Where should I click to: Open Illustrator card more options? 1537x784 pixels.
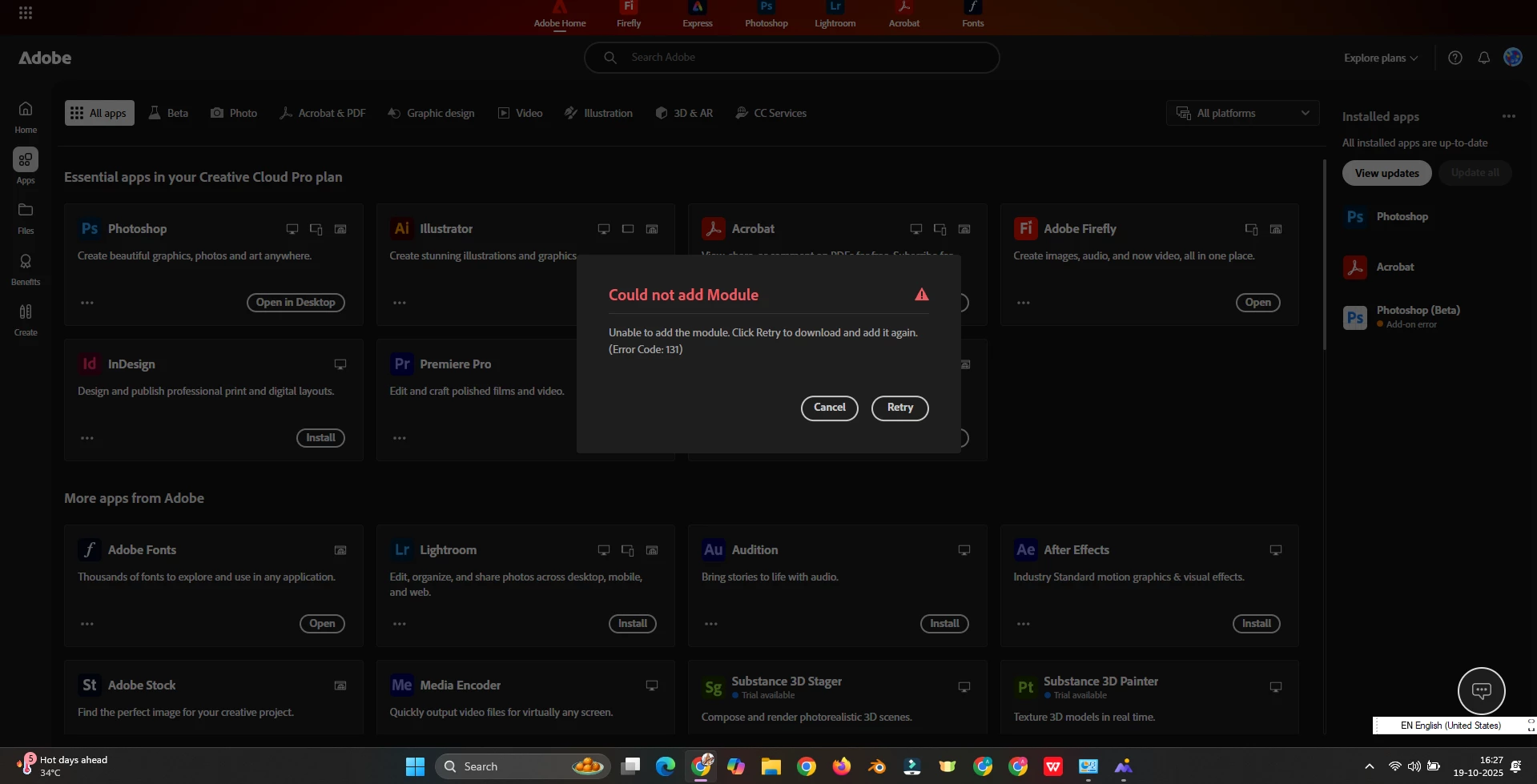[400, 303]
